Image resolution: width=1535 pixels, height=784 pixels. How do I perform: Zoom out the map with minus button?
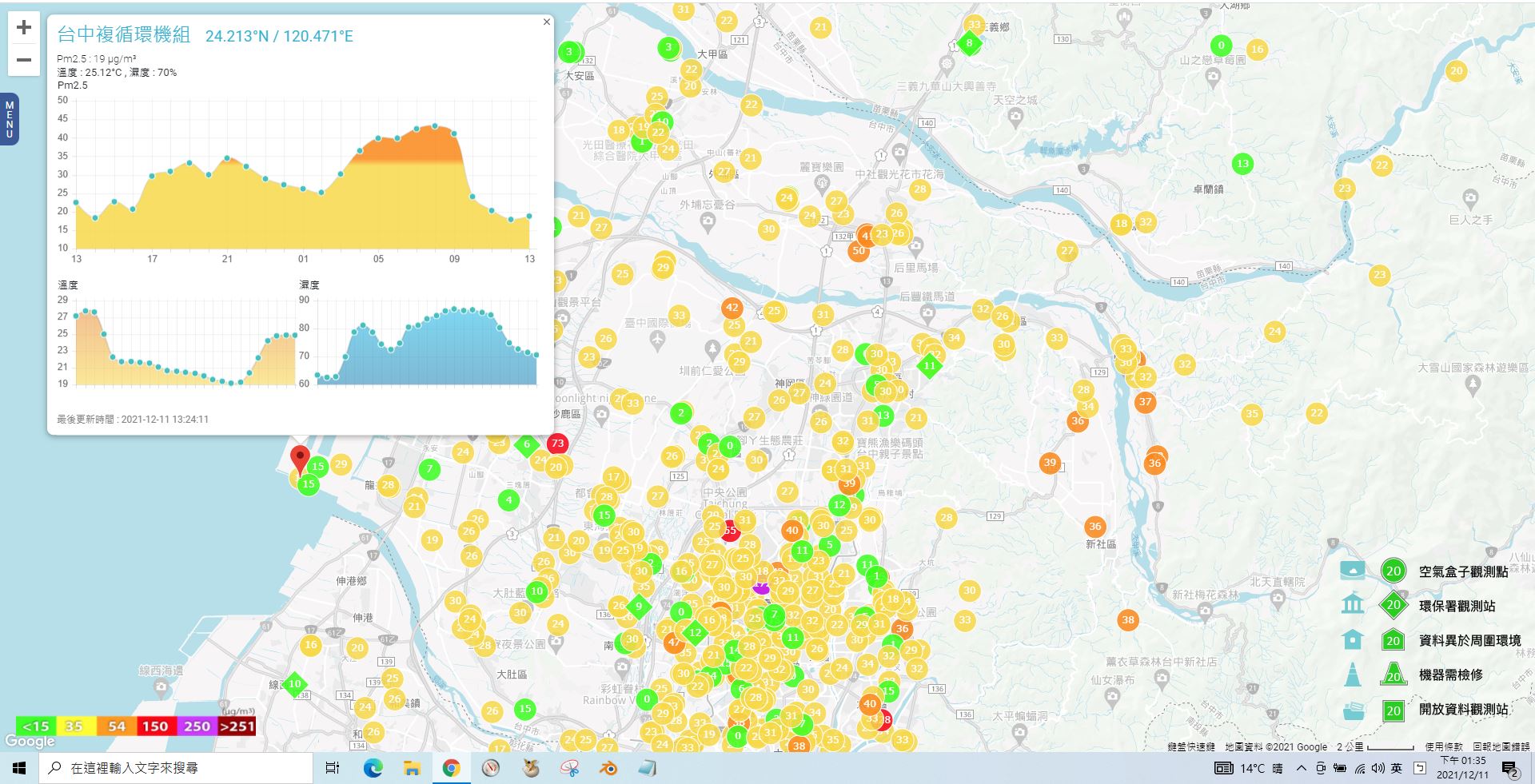24,60
